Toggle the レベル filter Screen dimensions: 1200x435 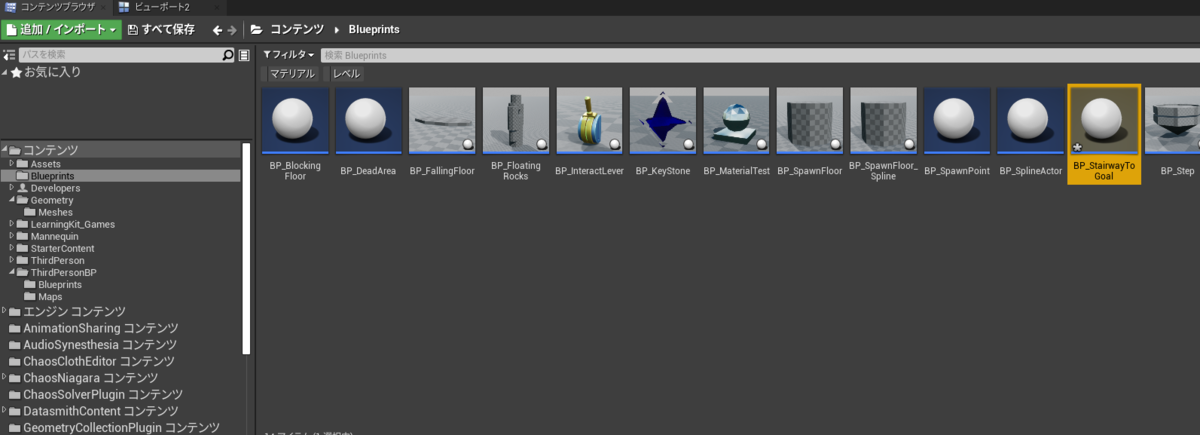pyautogui.click(x=346, y=74)
